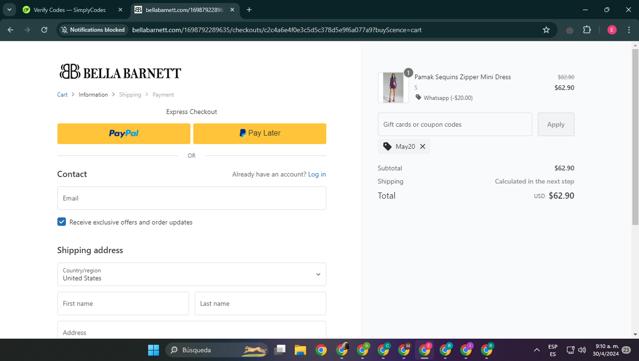Select the Shipping breadcrumb step
The height and width of the screenshot is (361, 639).
pos(130,95)
